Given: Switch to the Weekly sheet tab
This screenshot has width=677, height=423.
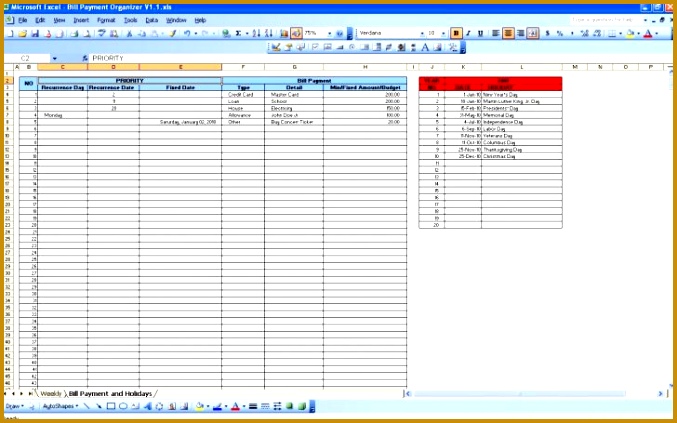Looking at the screenshot, I should pos(51,394).
